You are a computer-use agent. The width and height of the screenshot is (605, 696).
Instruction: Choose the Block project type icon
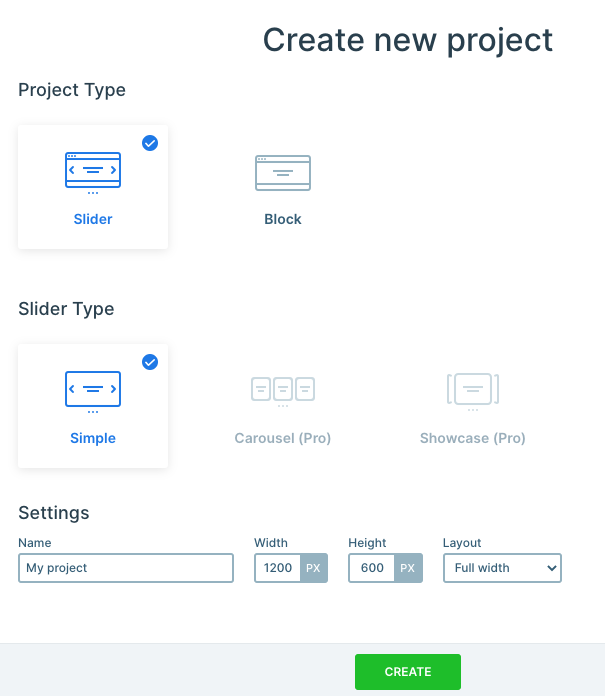(x=283, y=173)
